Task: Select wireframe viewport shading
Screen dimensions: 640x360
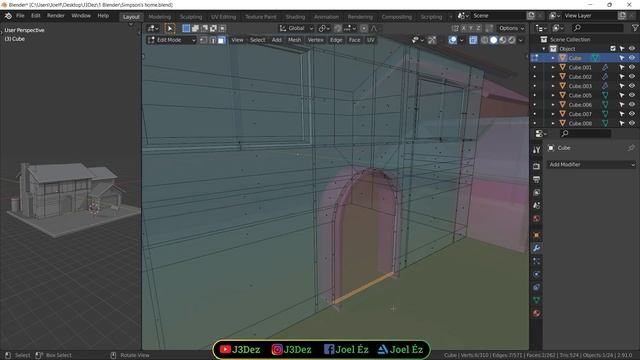Action: [x=484, y=40]
